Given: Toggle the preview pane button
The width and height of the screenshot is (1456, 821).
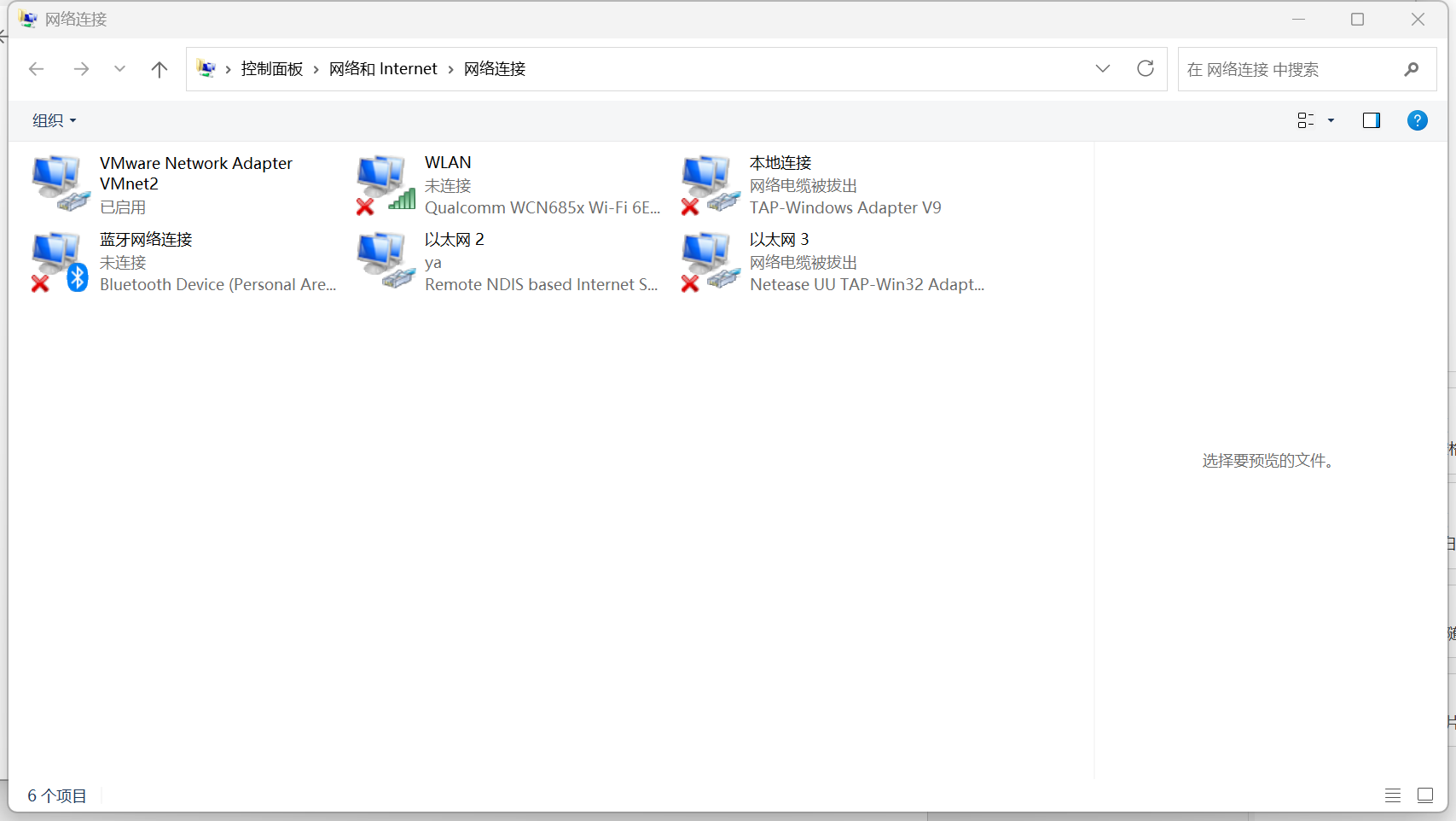Looking at the screenshot, I should tap(1371, 120).
